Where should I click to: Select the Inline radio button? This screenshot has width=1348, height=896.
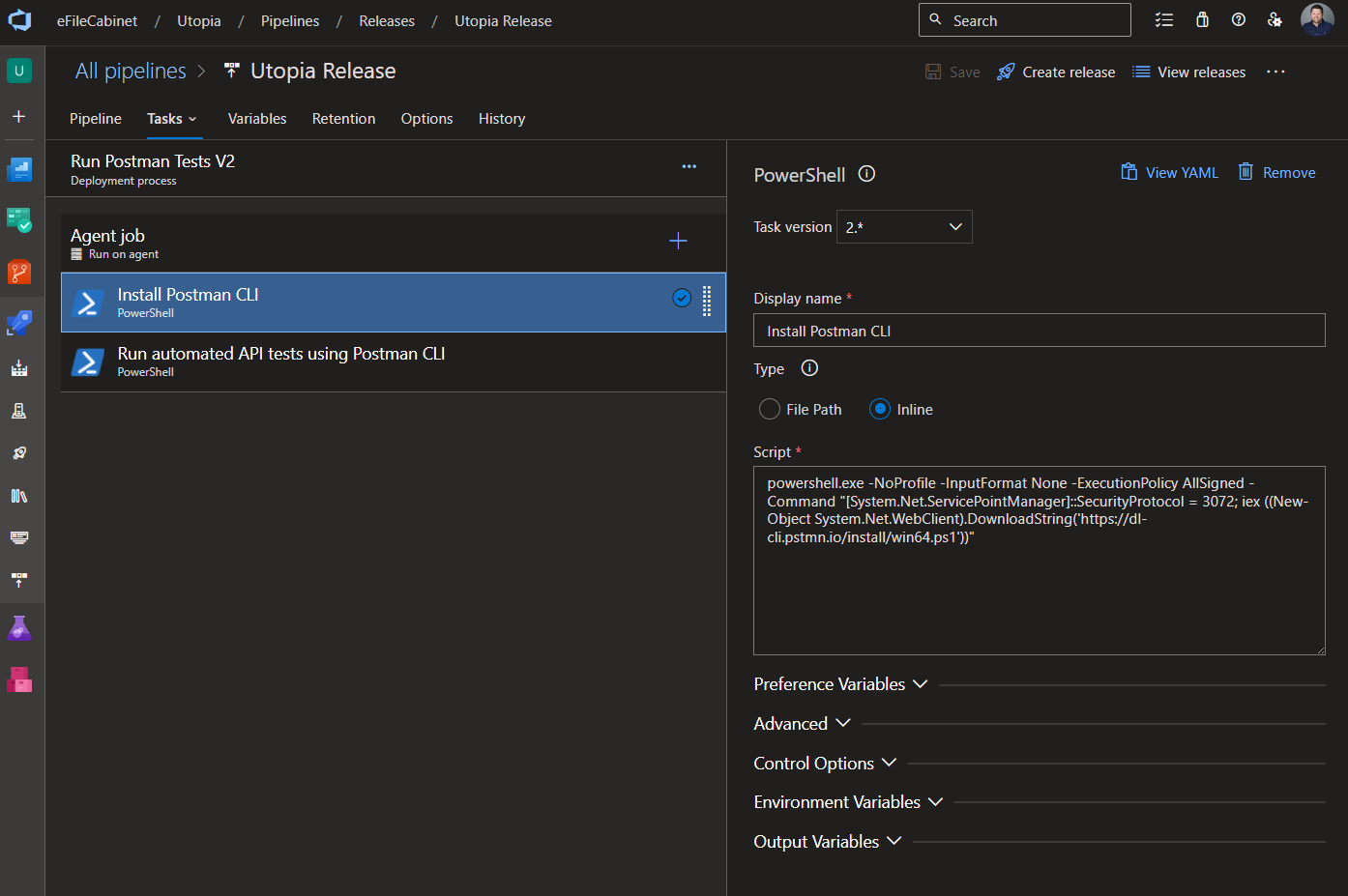pyautogui.click(x=880, y=410)
